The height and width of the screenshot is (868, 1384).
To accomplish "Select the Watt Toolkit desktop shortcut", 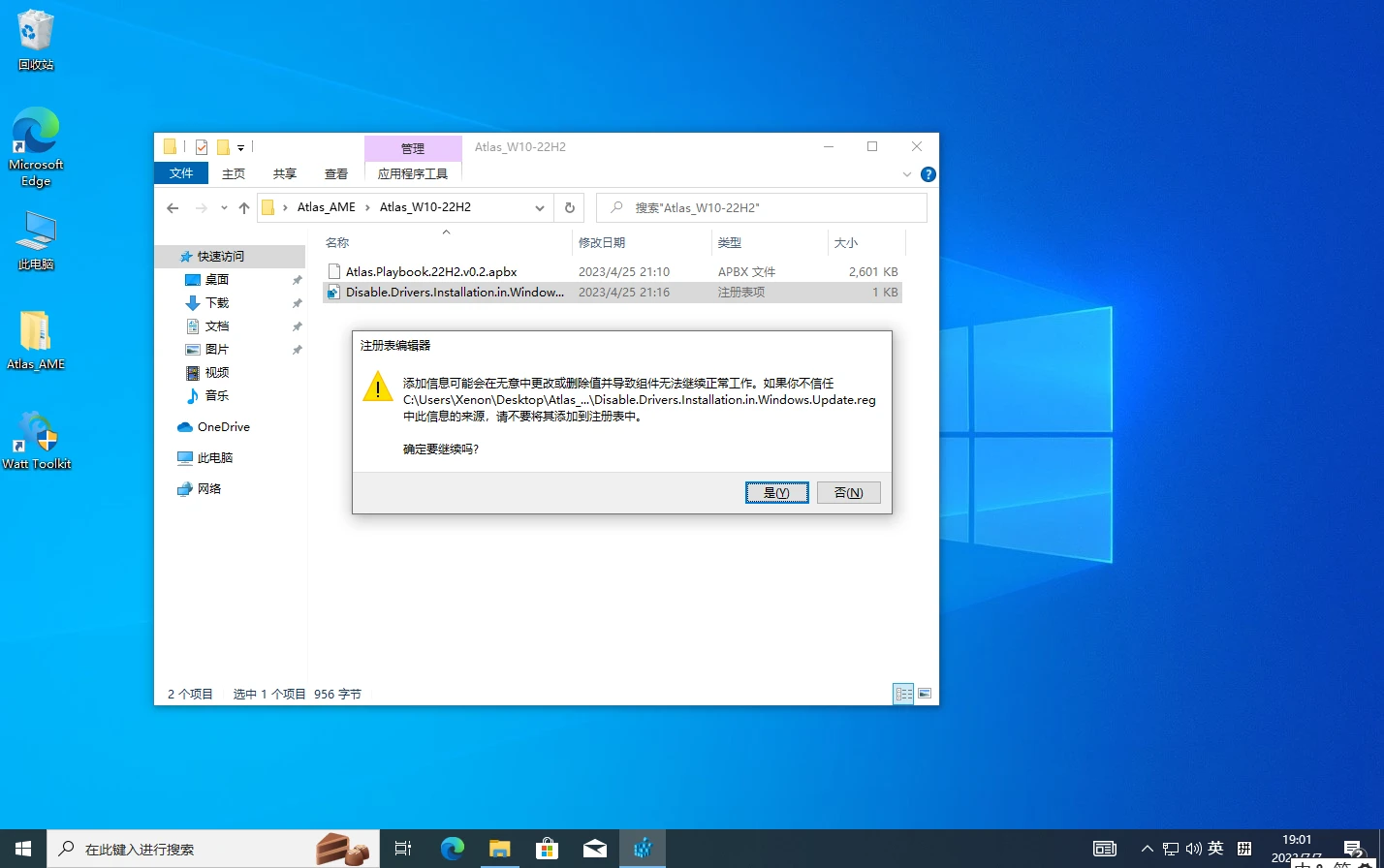I will [x=37, y=441].
